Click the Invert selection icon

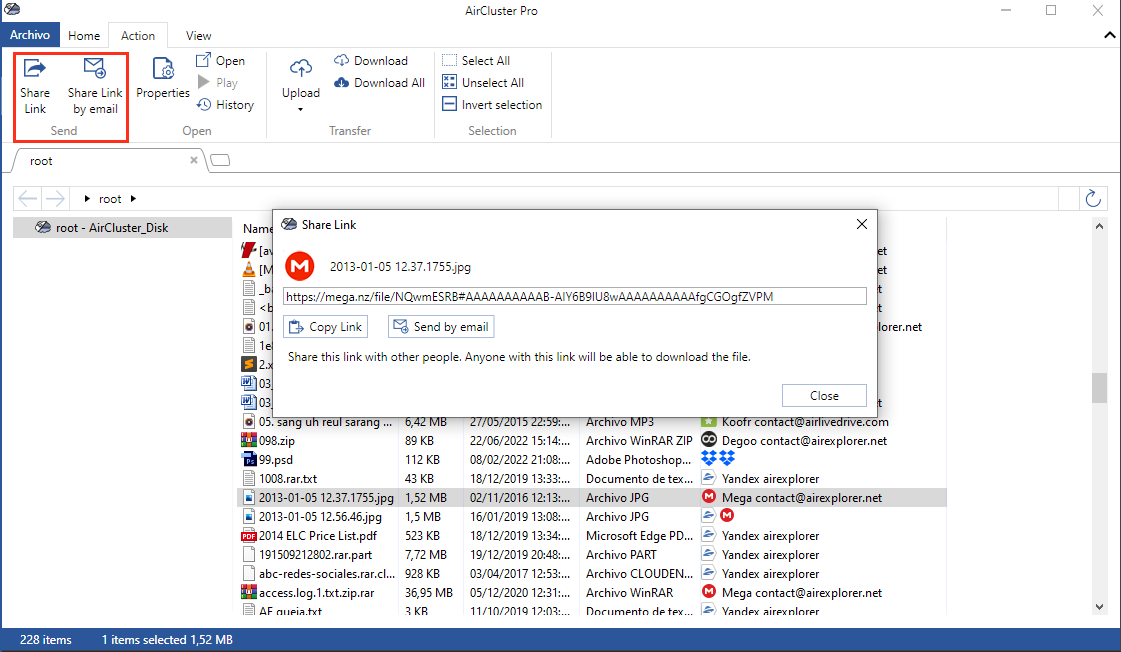click(447, 104)
